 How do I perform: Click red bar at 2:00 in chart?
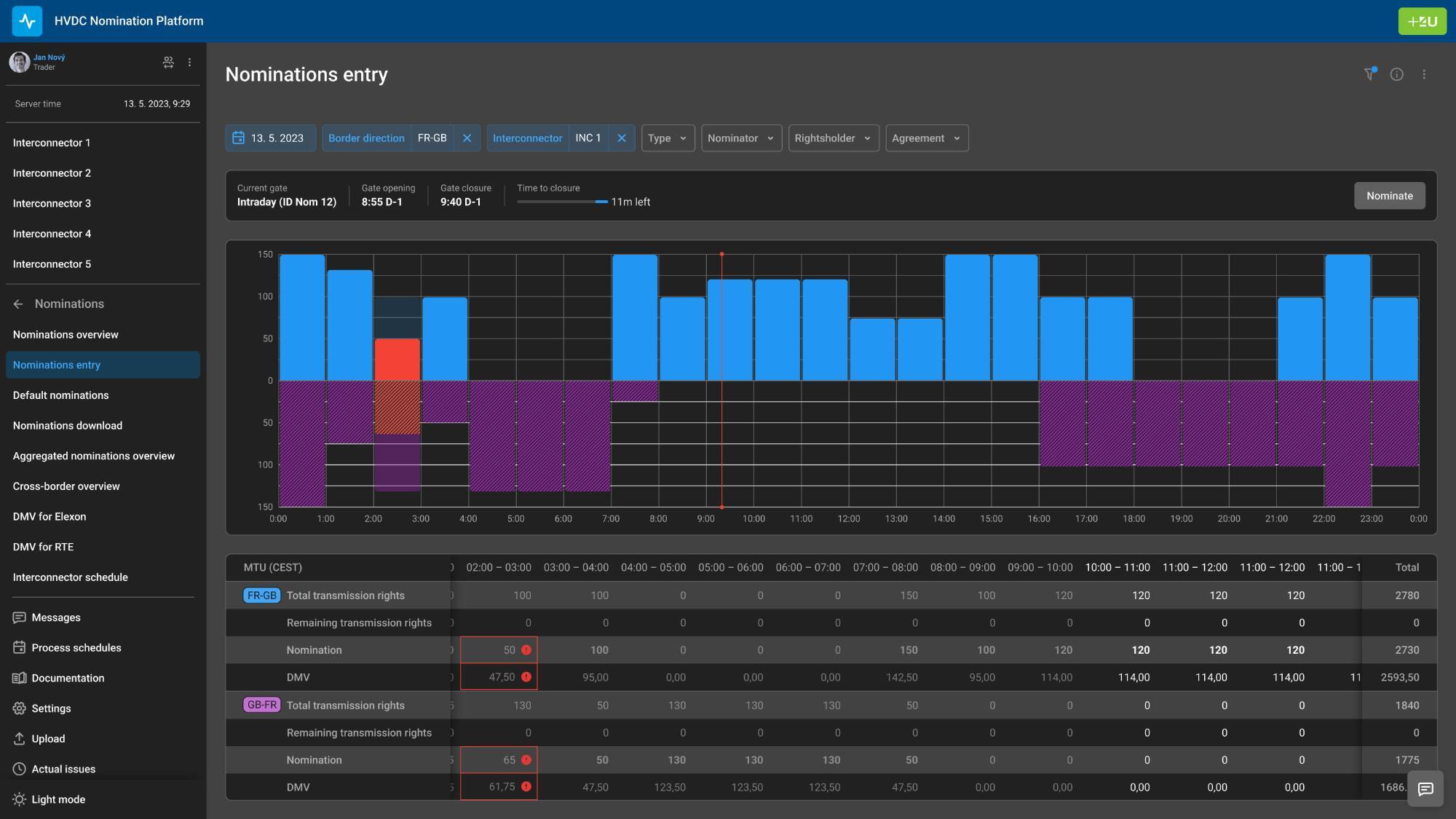pyautogui.click(x=397, y=360)
